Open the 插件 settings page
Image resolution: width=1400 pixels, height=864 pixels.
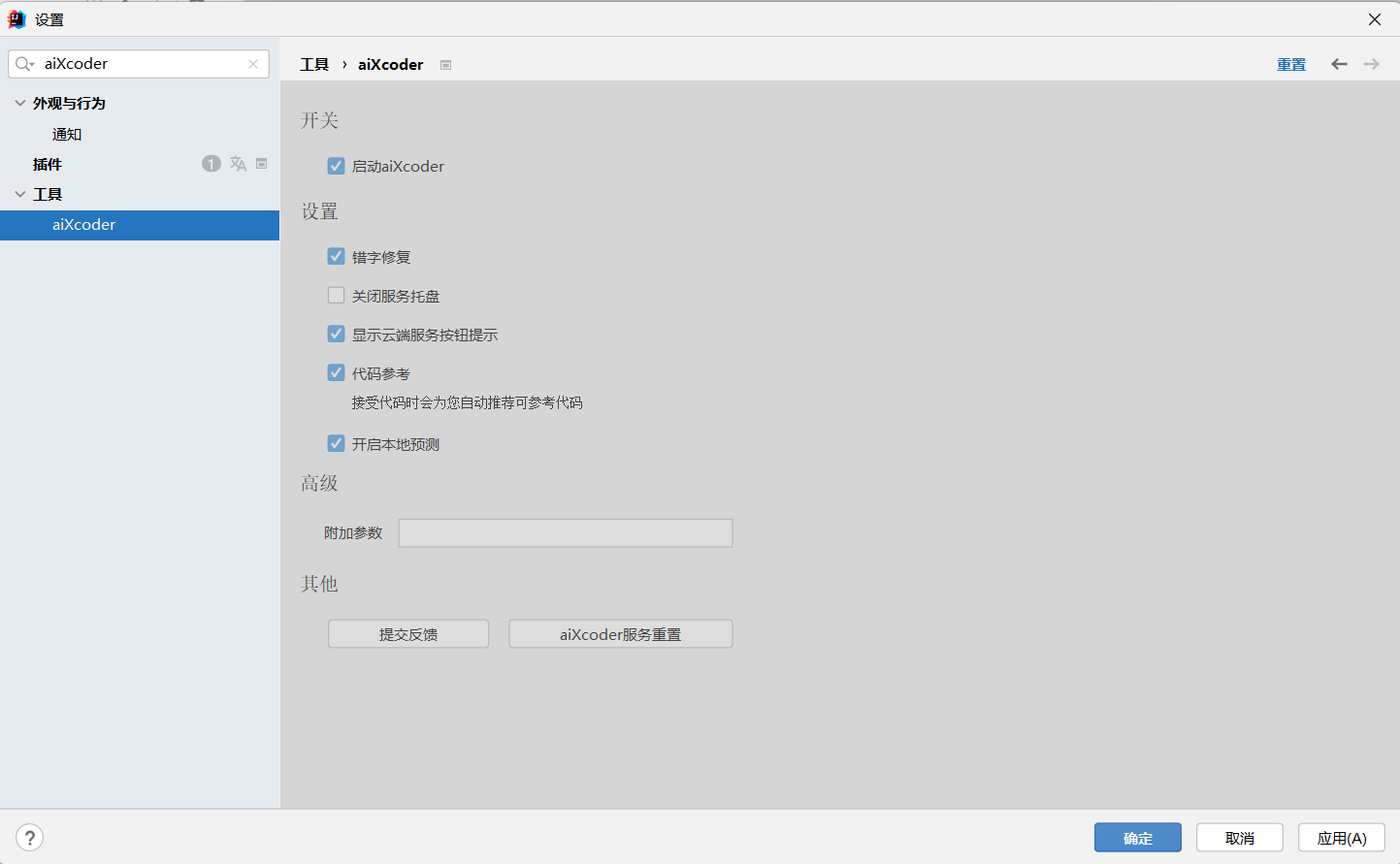tap(48, 164)
